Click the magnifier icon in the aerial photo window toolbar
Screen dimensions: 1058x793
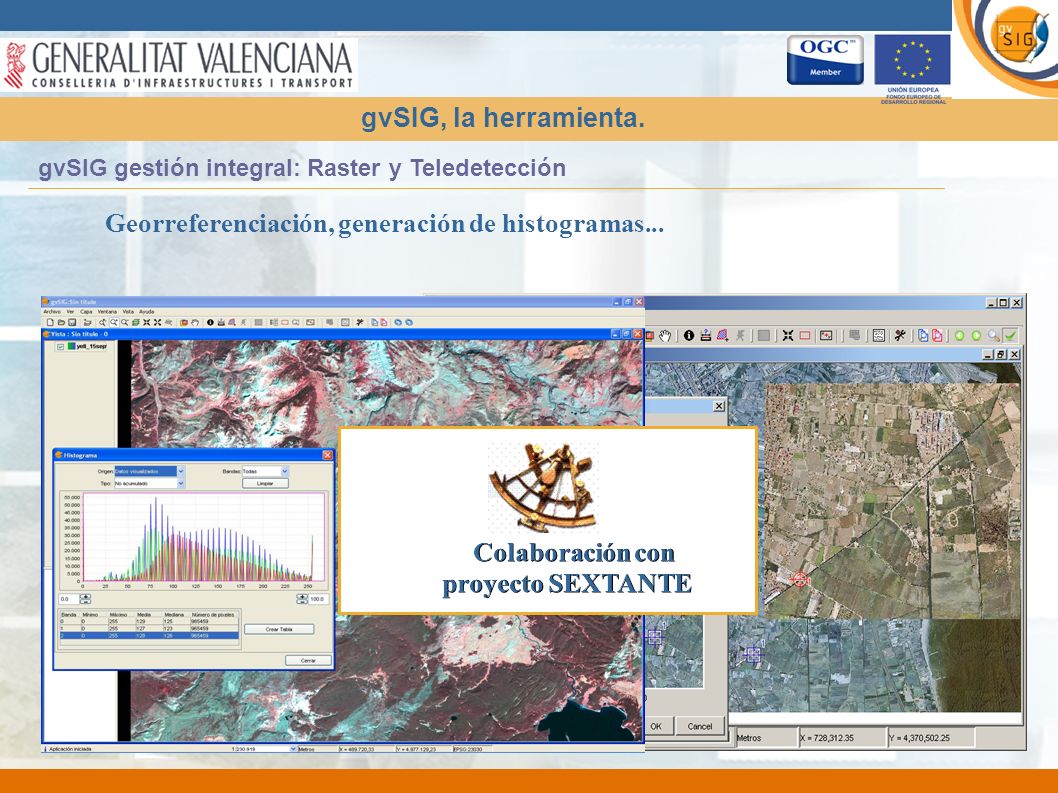994,335
